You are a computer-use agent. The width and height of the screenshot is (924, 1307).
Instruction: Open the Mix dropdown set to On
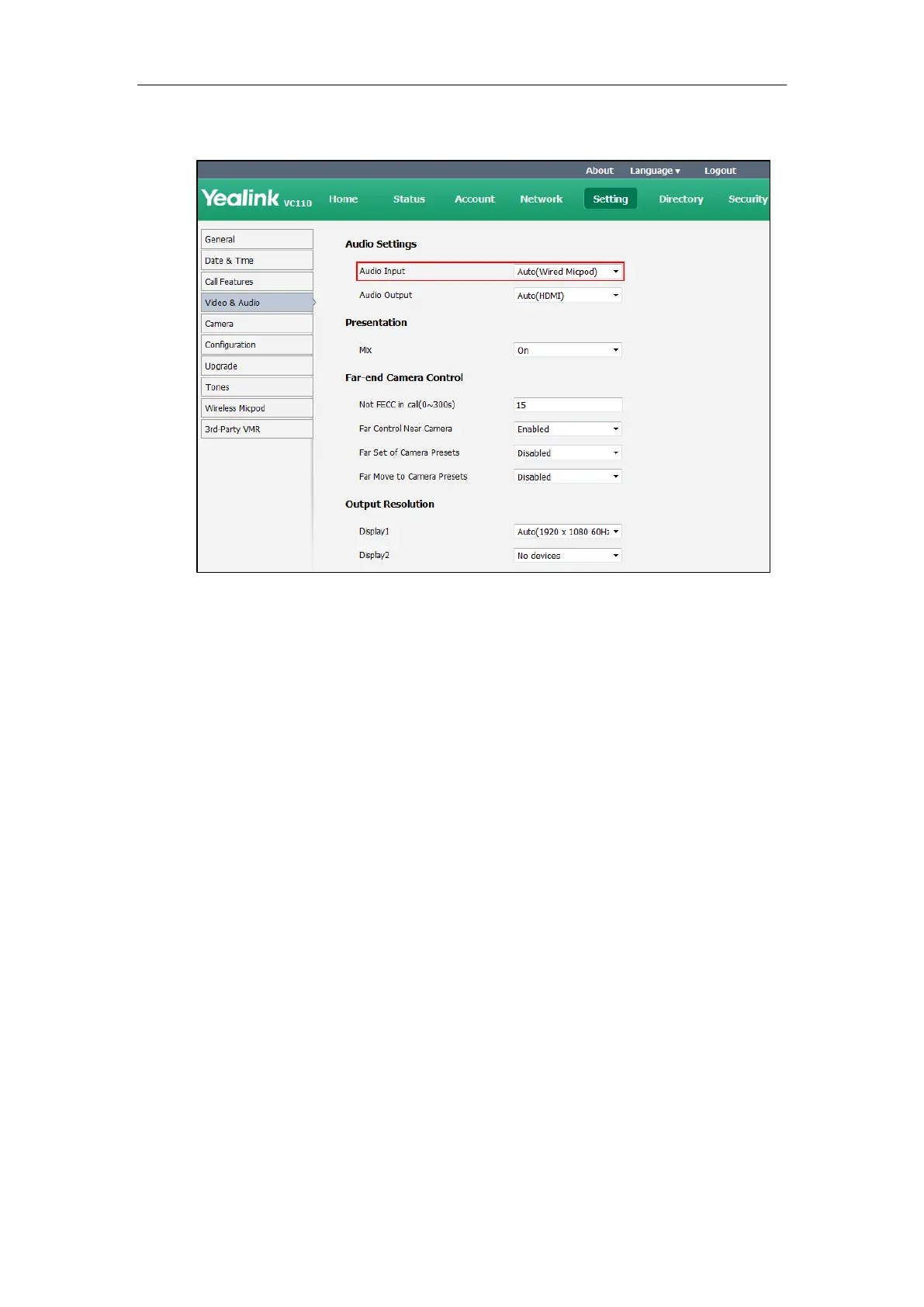pyautogui.click(x=568, y=350)
